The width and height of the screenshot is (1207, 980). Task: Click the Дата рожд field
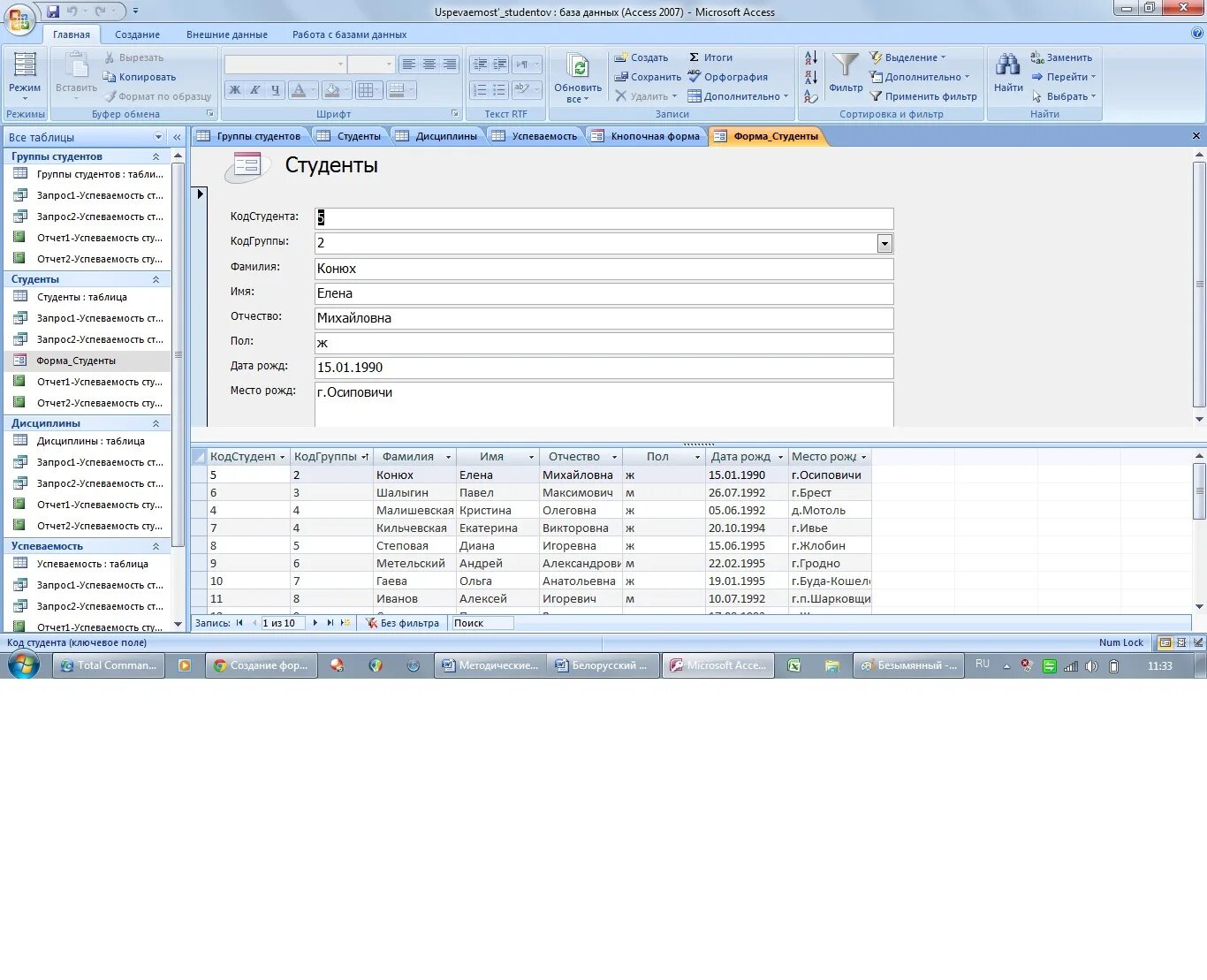point(603,368)
